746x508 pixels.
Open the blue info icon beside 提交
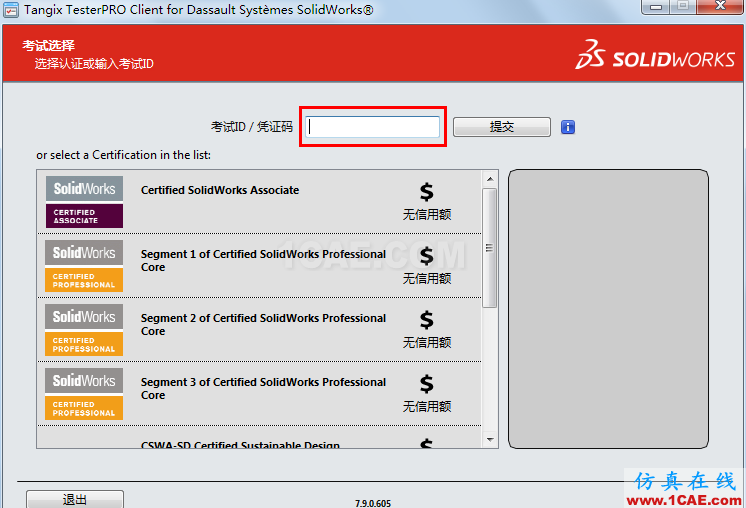coord(568,127)
